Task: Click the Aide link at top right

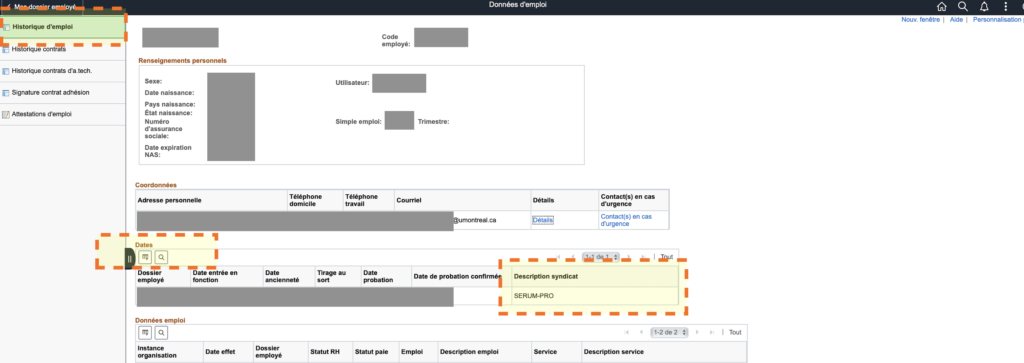Action: [x=956, y=20]
